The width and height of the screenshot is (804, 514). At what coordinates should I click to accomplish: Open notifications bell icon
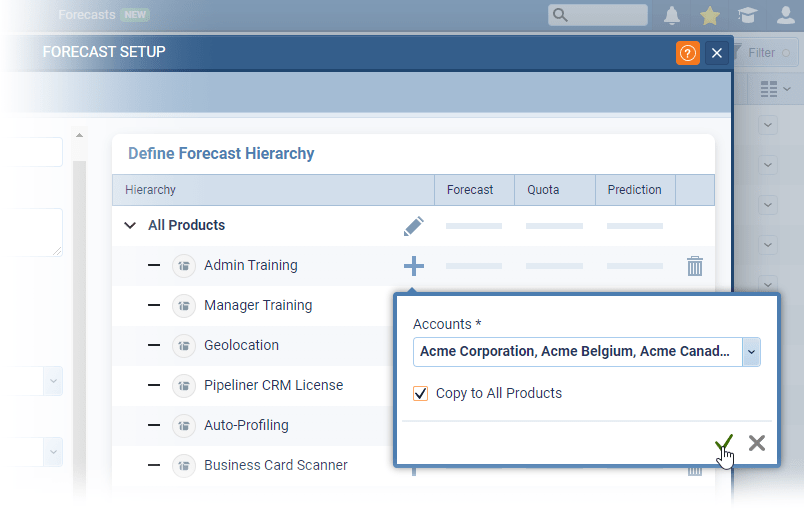coord(672,15)
